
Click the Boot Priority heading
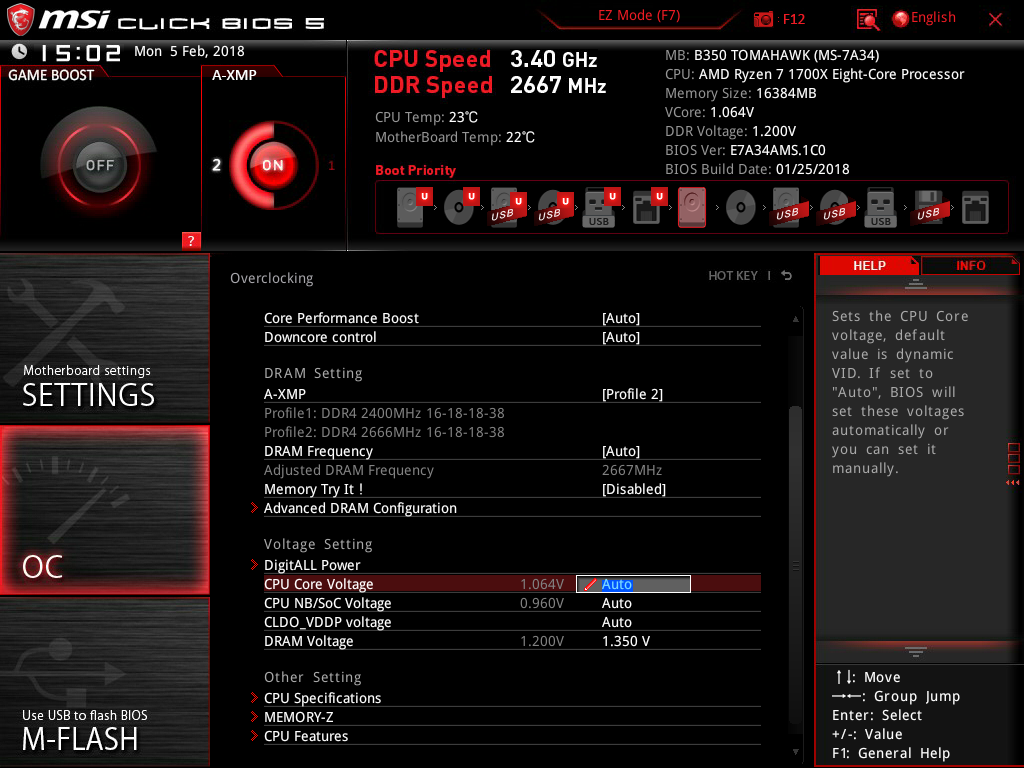tap(415, 170)
